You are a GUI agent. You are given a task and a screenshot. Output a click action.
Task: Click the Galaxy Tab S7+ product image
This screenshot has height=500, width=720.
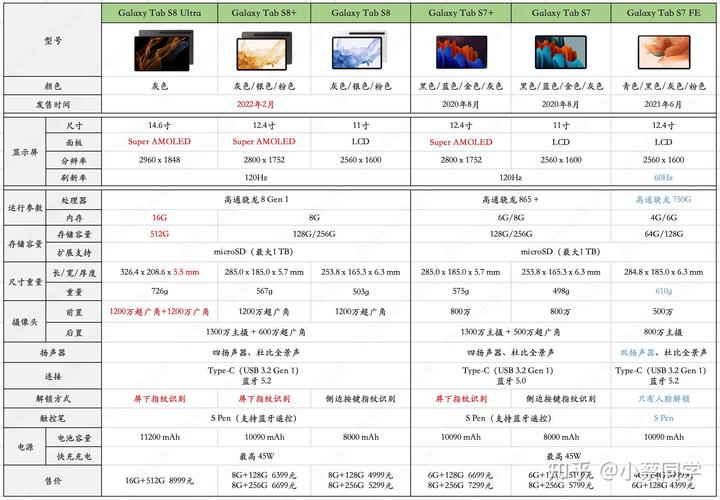point(461,52)
